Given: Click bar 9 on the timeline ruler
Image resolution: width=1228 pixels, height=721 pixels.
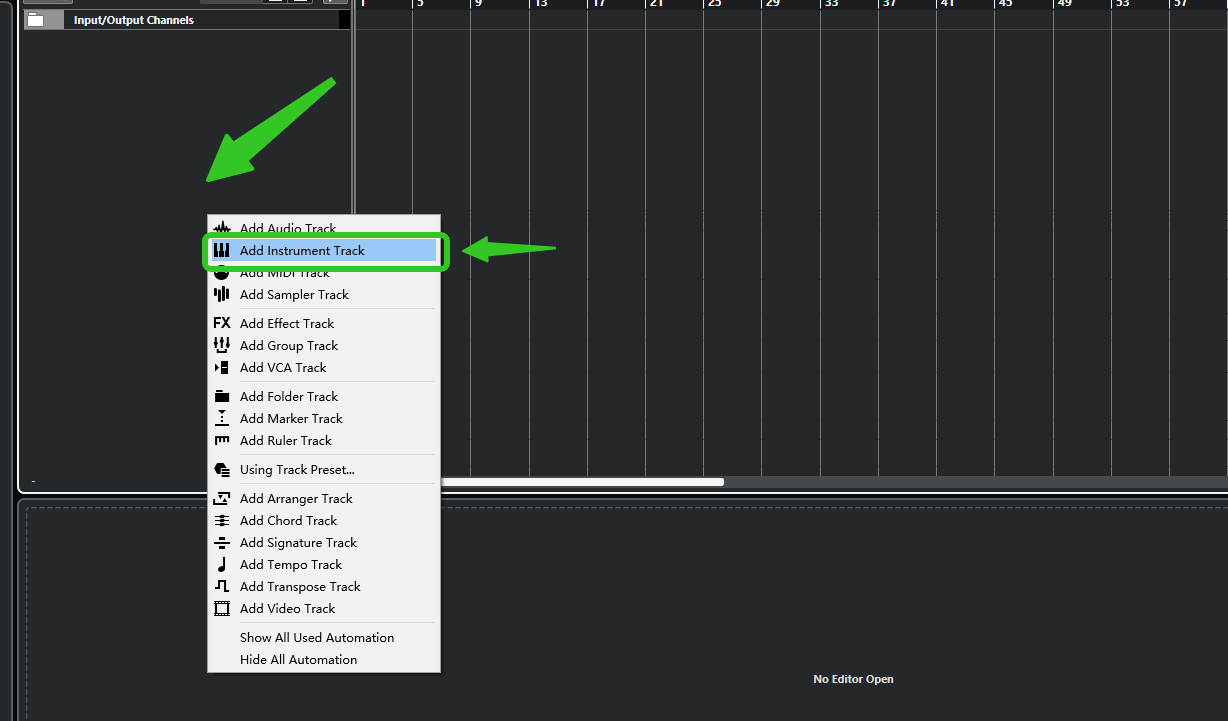Looking at the screenshot, I should [x=478, y=4].
